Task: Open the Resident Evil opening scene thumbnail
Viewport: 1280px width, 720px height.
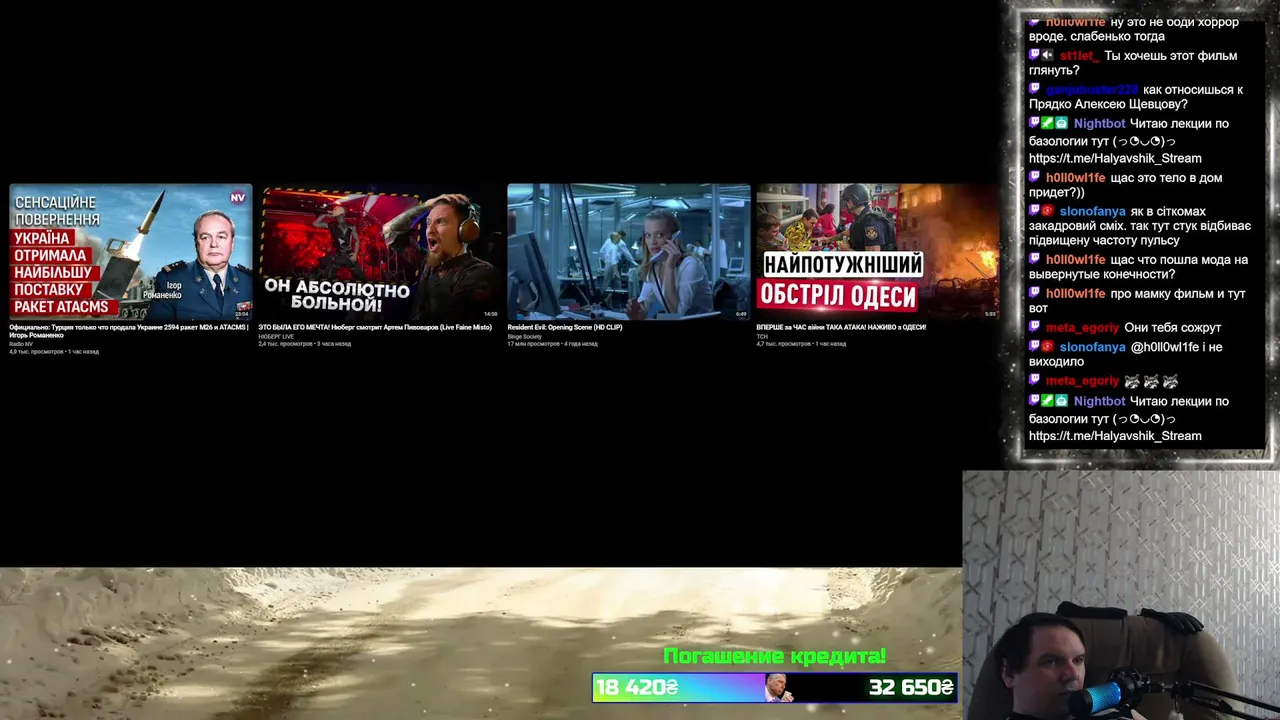Action: [628, 252]
